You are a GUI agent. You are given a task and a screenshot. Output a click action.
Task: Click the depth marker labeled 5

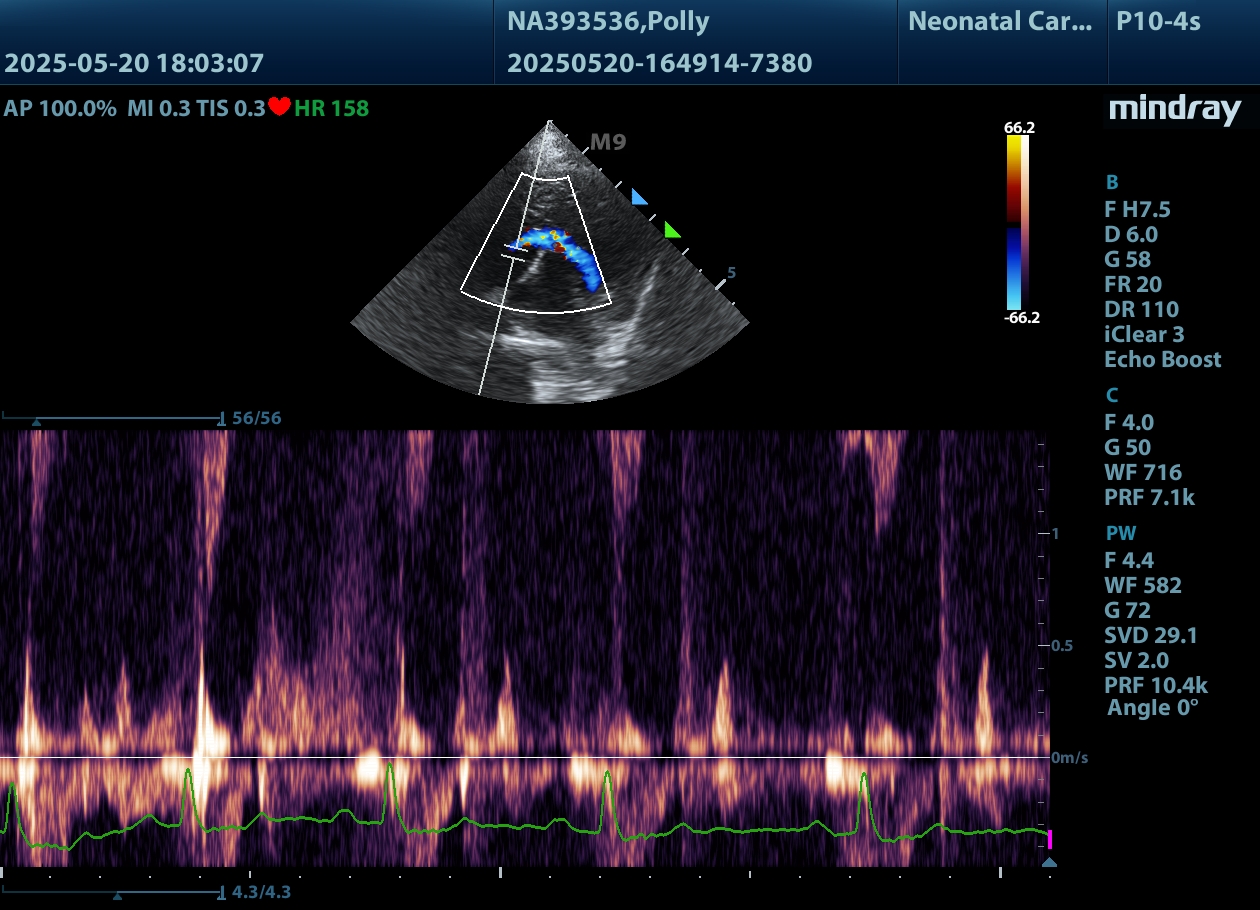pyautogui.click(x=732, y=272)
